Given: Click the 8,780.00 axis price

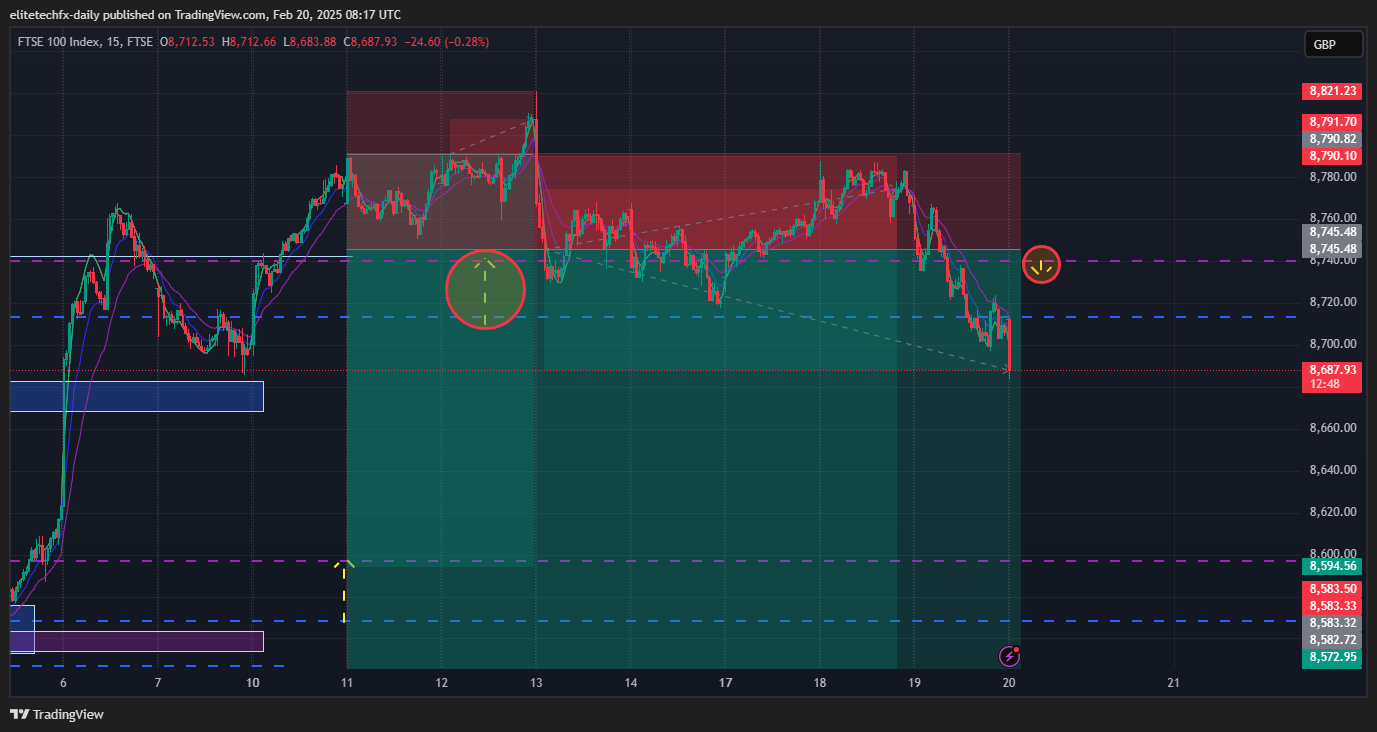Looking at the screenshot, I should coord(1332,177).
